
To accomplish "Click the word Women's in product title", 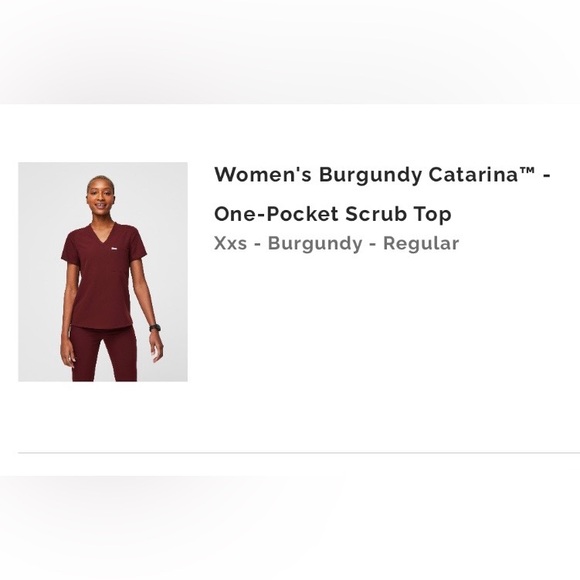I will (x=263, y=174).
